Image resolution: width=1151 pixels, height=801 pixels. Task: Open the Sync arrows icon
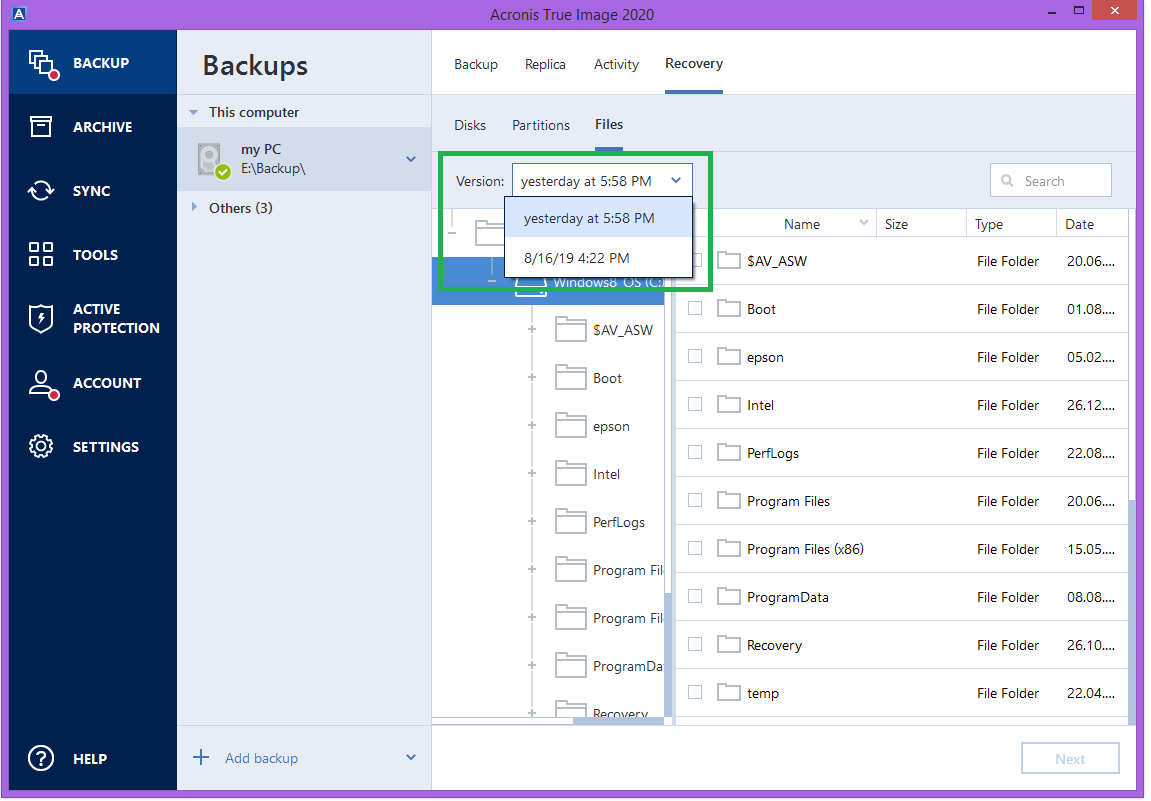pos(41,191)
